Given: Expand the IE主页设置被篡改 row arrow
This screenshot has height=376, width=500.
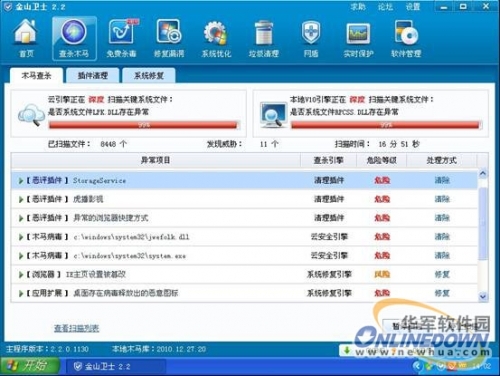Looking at the screenshot, I should (21, 275).
